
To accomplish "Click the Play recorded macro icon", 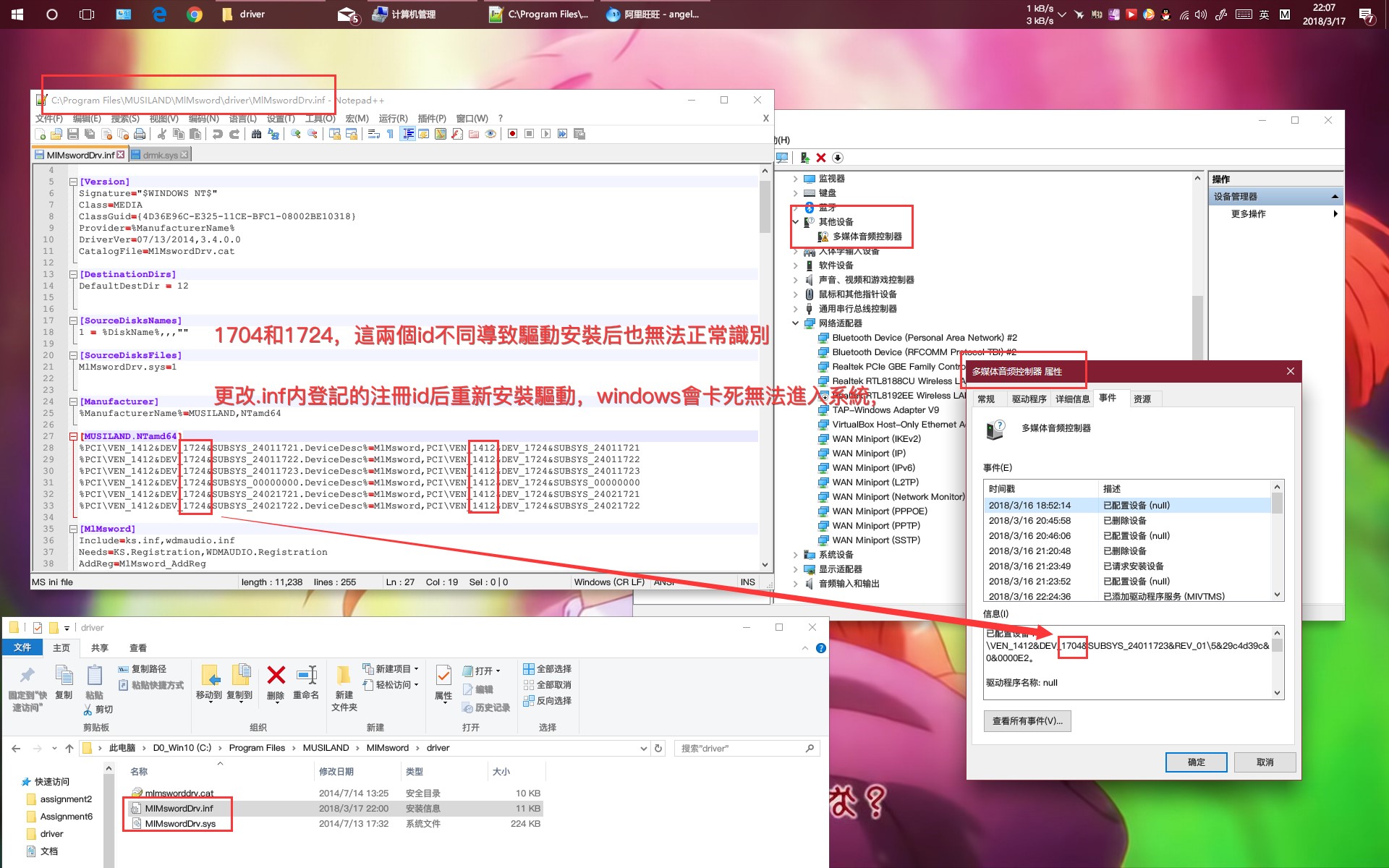I will (545, 134).
